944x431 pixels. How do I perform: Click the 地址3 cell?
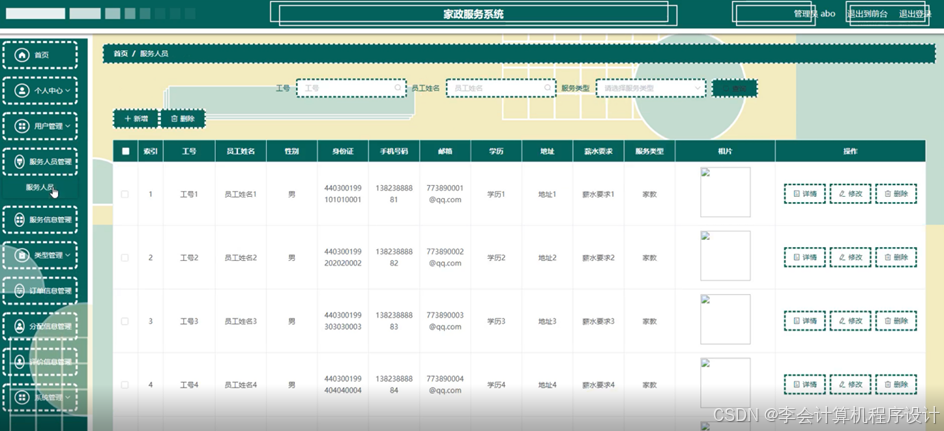pos(547,321)
